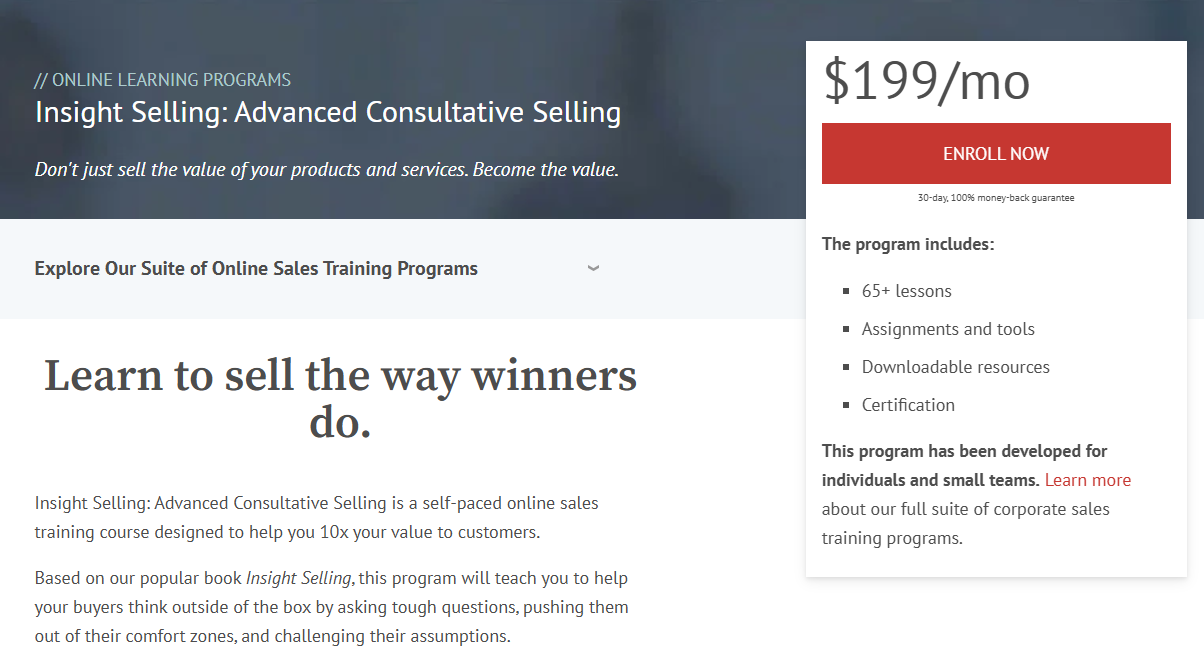
Task: Click the italic Insight Selling book title
Action: [299, 578]
